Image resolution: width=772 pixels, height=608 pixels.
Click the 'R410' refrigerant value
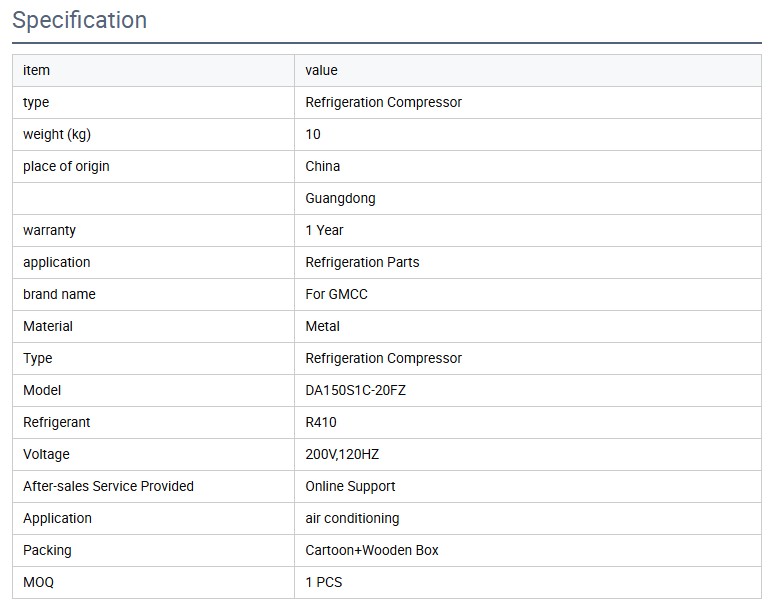point(321,422)
